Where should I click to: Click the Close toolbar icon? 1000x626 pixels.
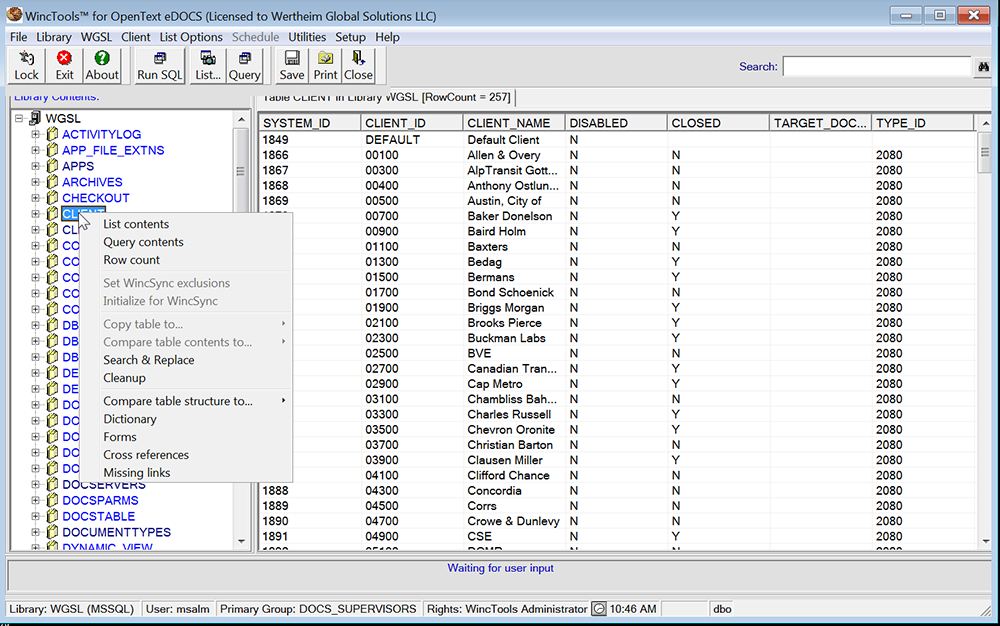coord(358,66)
